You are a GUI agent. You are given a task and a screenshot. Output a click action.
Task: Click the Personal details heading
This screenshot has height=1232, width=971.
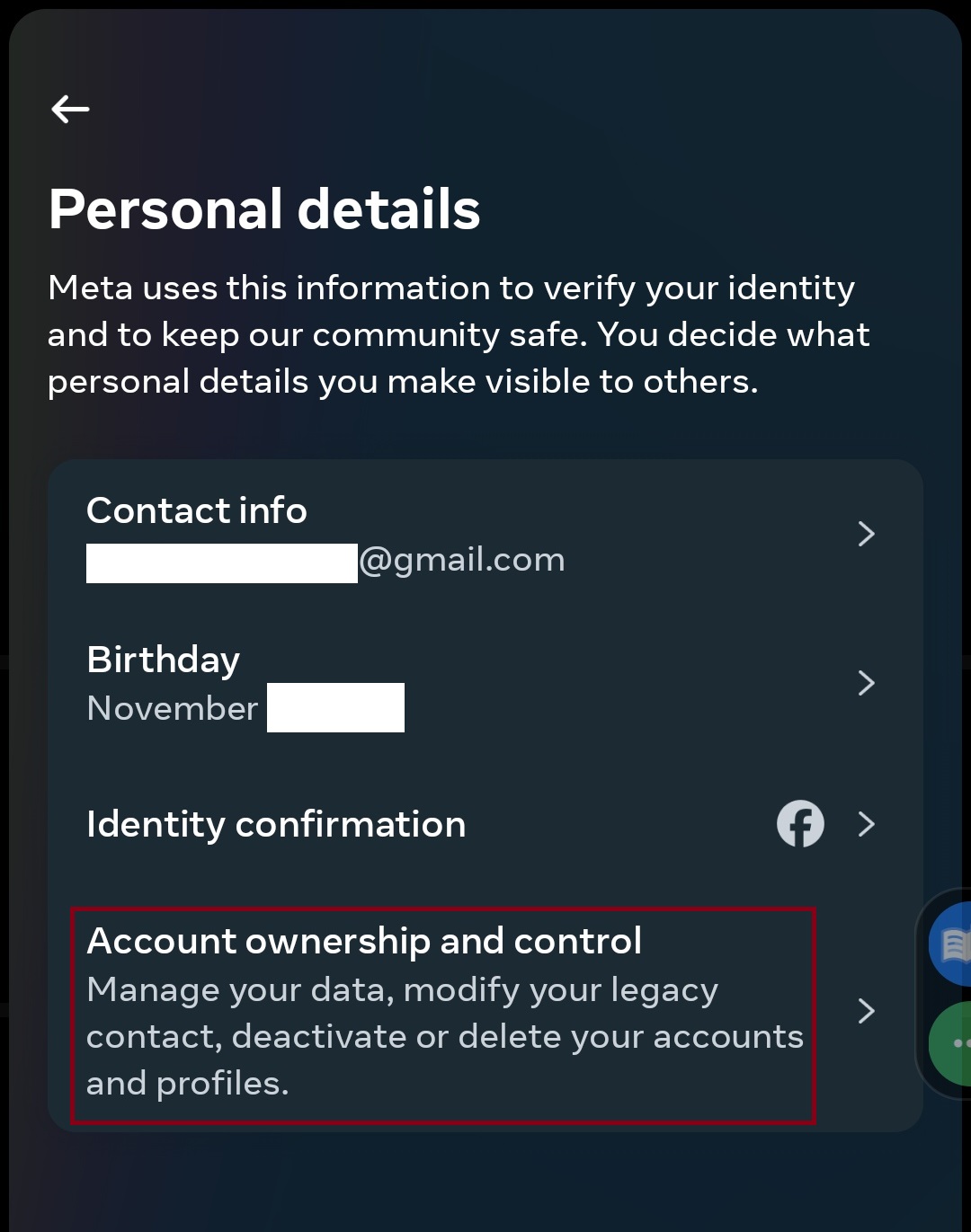click(x=264, y=208)
